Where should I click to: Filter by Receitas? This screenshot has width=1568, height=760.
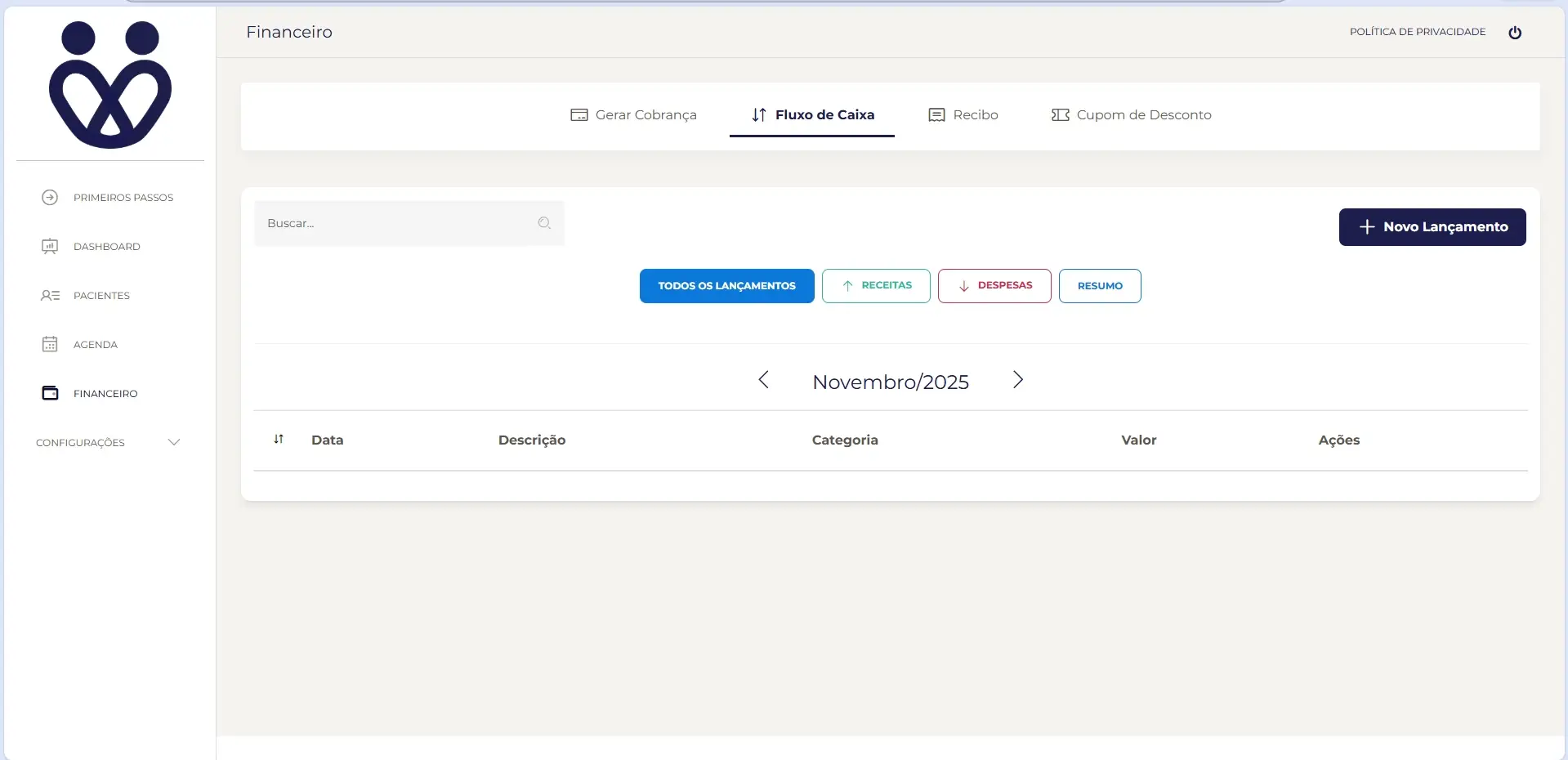point(876,286)
